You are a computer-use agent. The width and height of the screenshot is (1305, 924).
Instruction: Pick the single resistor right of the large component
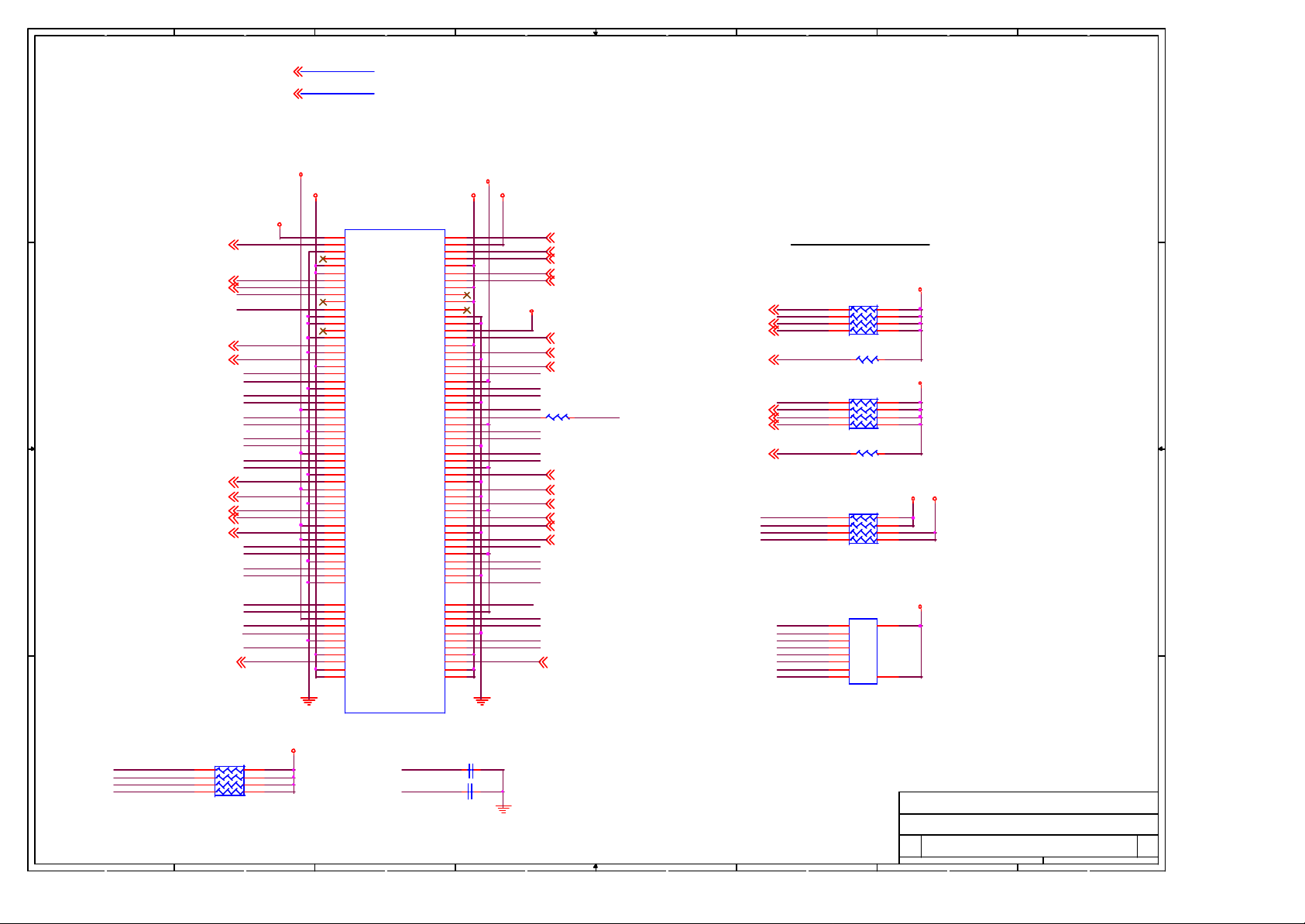click(558, 417)
